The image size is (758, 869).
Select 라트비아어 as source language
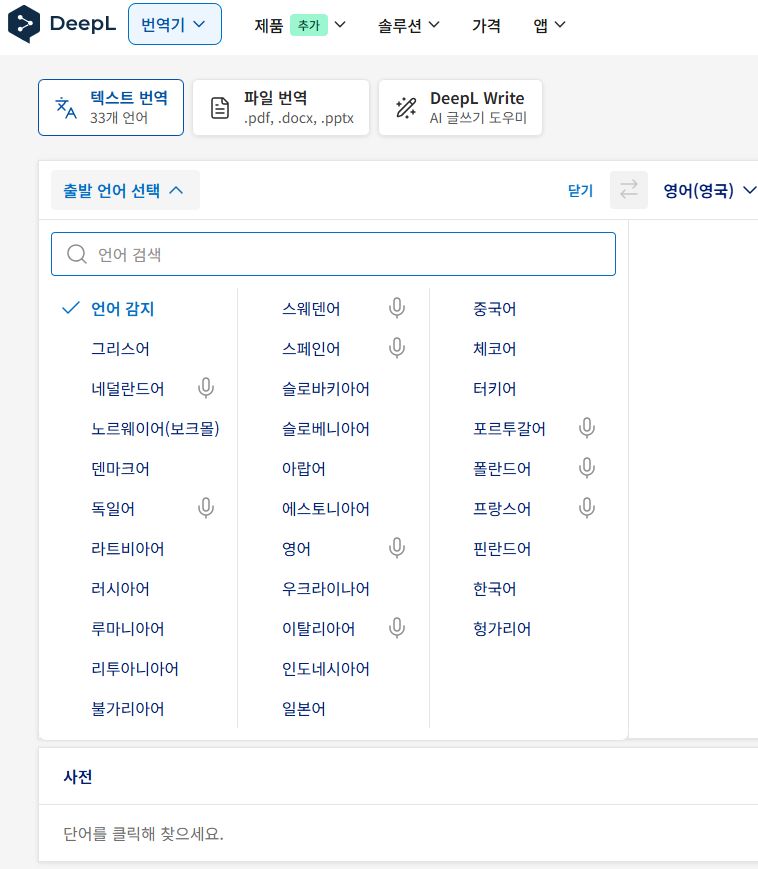pos(127,548)
